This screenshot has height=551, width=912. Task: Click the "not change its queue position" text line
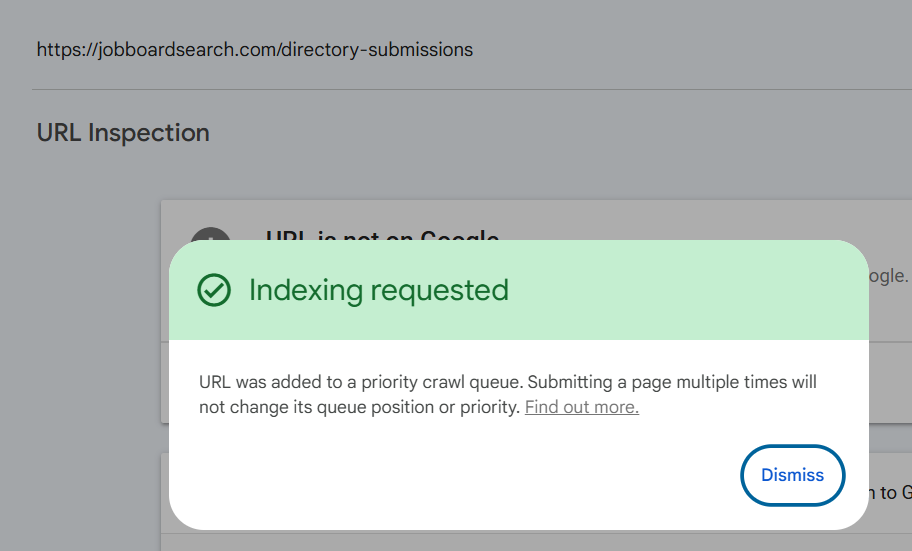click(x=358, y=407)
